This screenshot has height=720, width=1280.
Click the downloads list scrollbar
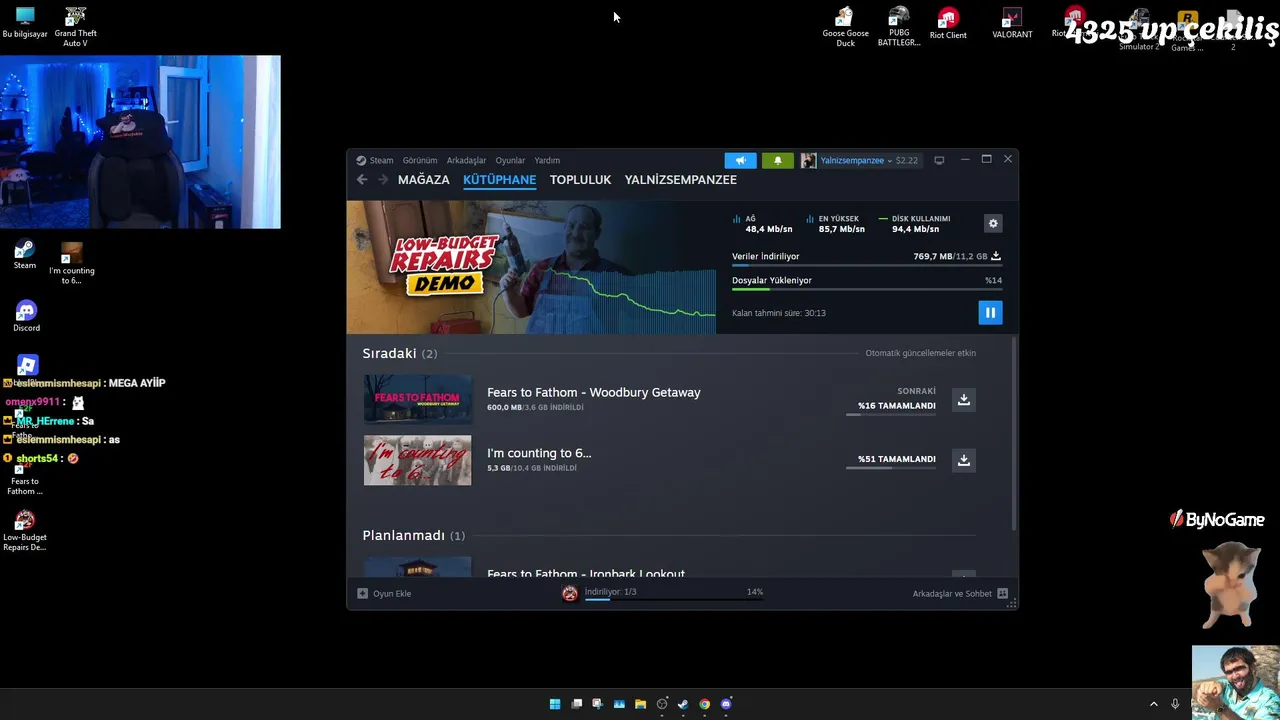1014,432
